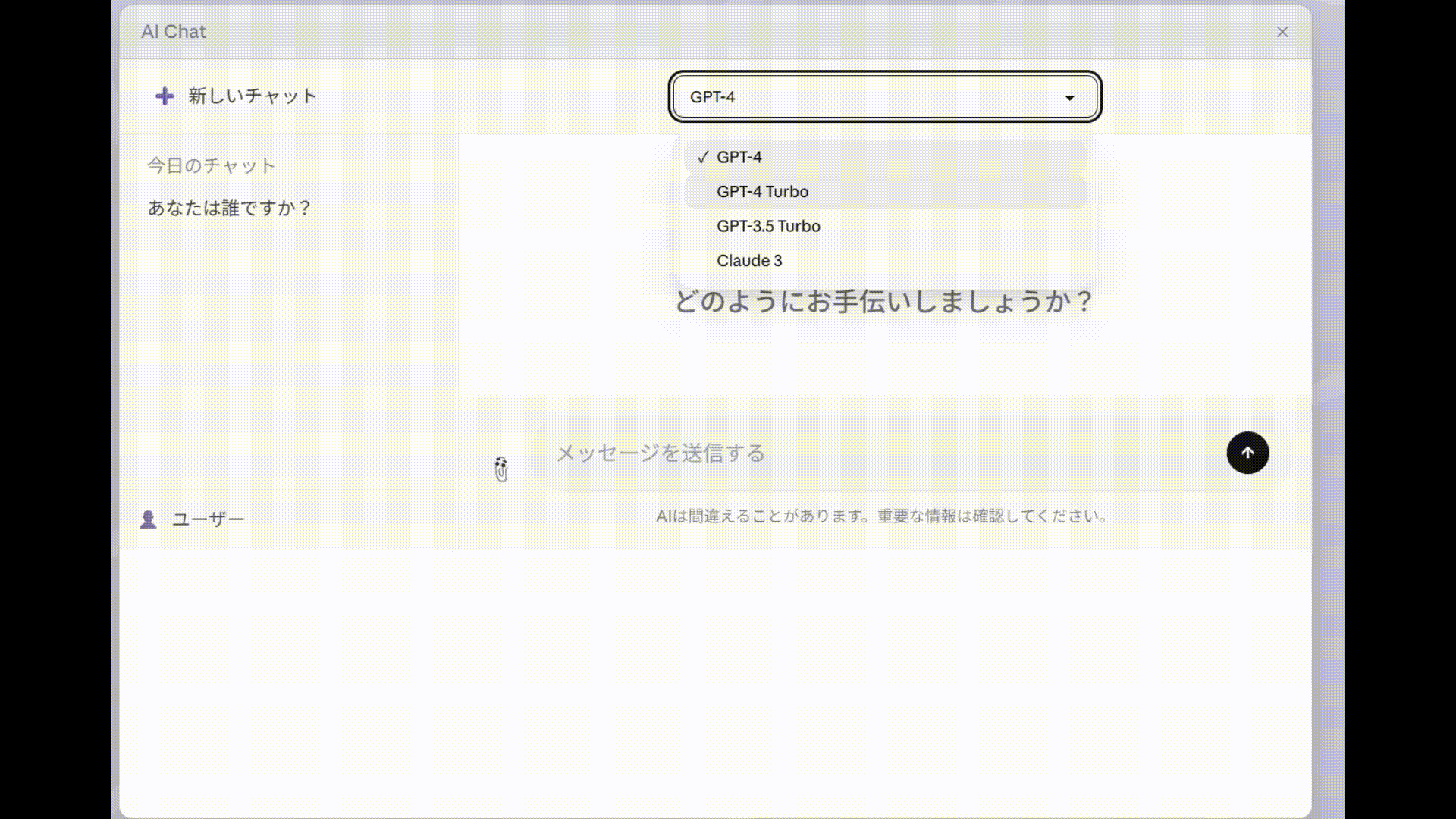Select GPT-4 Turbo from the list

click(x=762, y=192)
